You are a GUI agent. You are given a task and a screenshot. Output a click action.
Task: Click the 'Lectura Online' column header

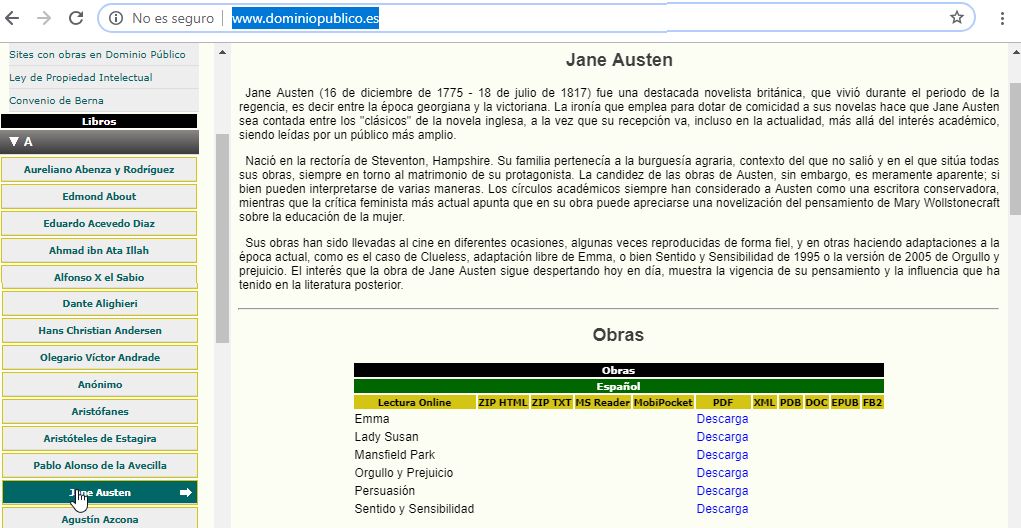414,402
